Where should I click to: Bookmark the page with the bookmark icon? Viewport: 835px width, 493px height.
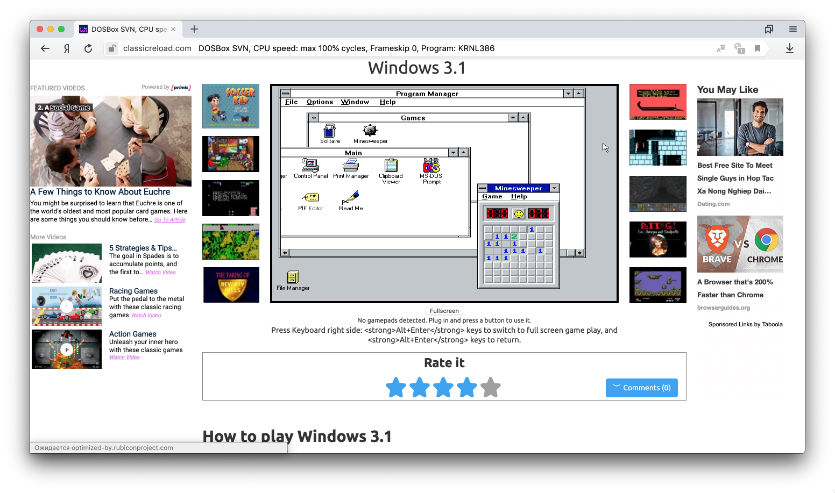coord(757,48)
